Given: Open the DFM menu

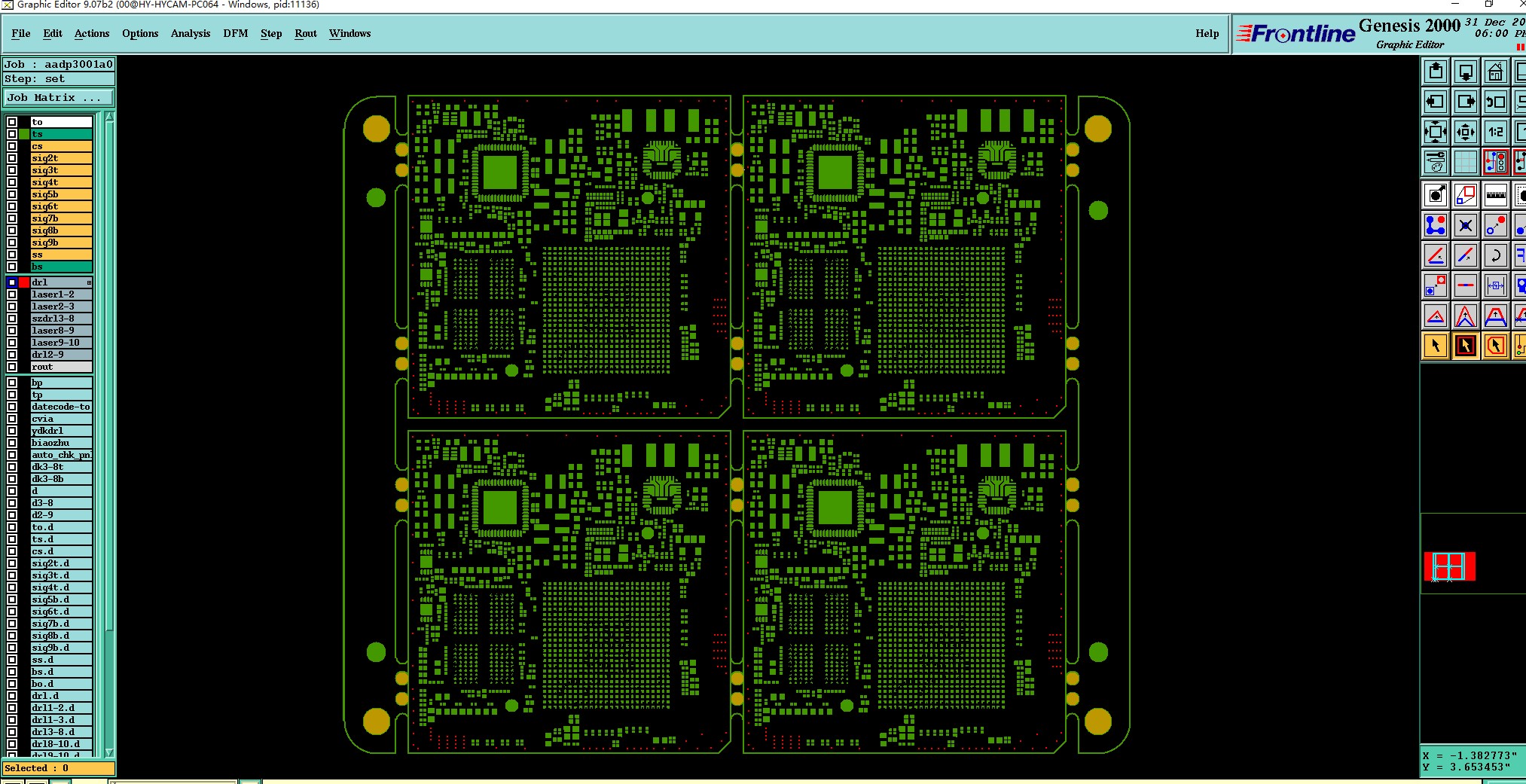Looking at the screenshot, I should tap(236, 33).
